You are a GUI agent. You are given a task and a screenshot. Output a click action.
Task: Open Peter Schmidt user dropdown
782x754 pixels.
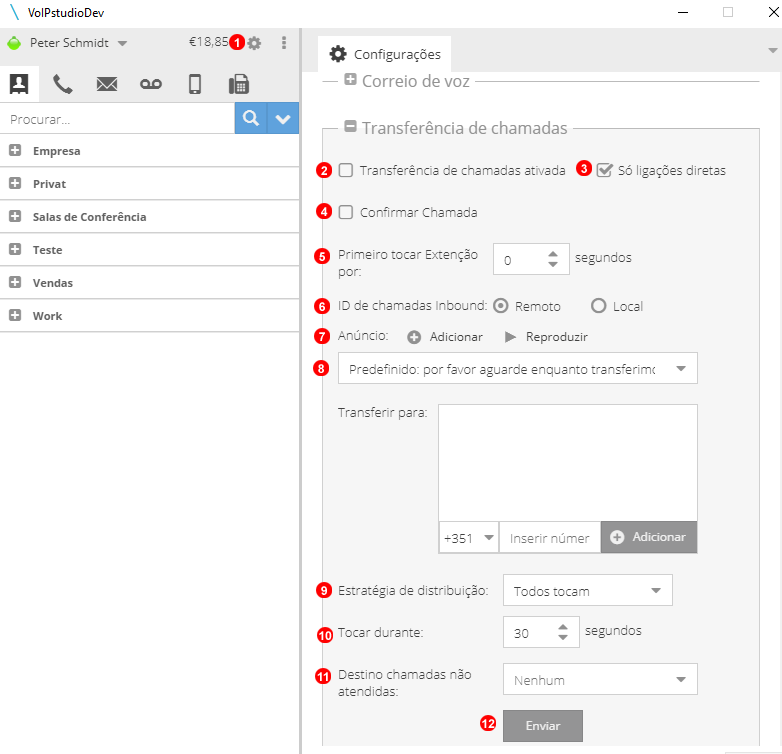pyautogui.click(x=123, y=43)
